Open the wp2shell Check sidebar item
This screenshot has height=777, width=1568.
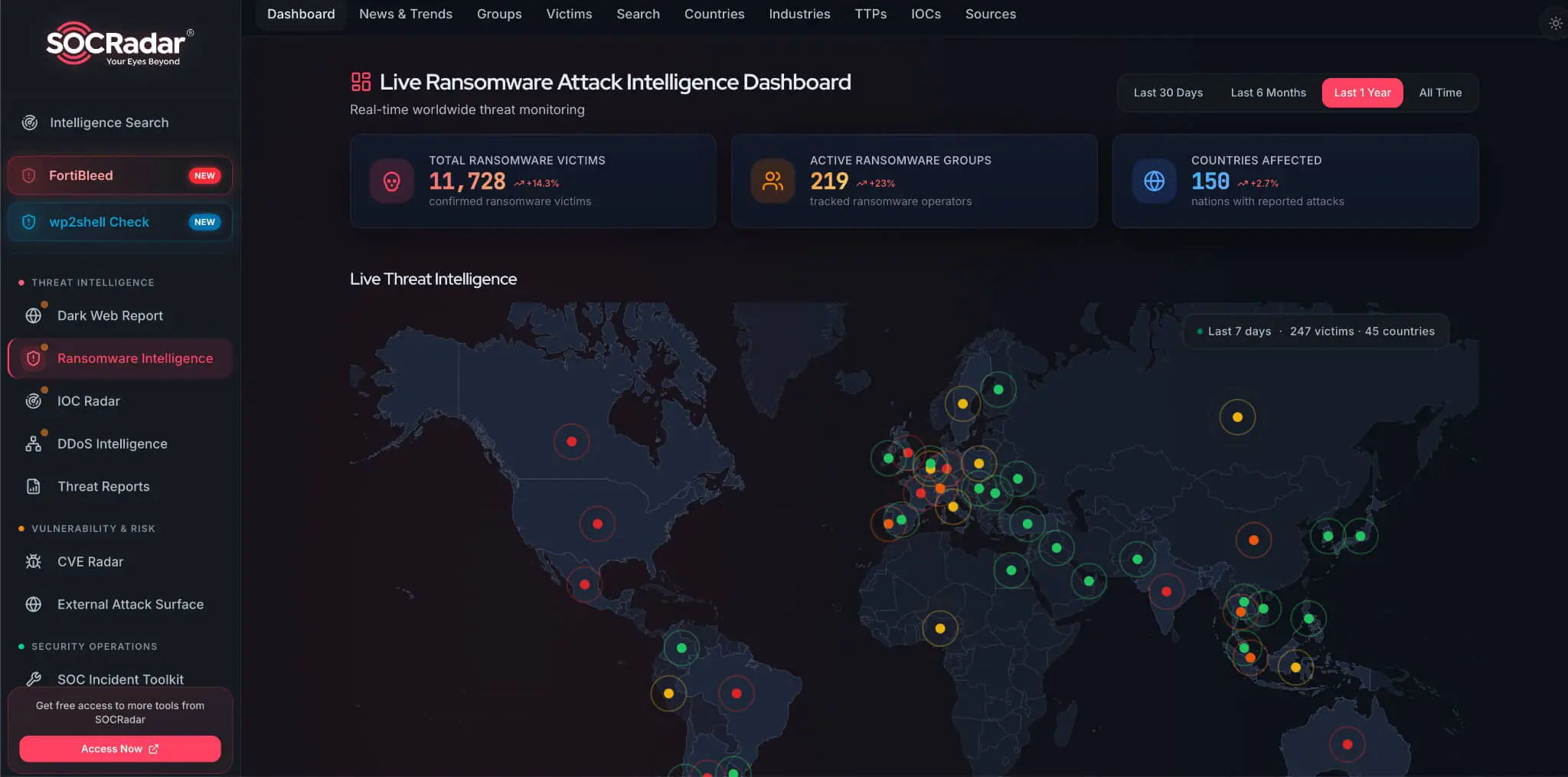[120, 222]
